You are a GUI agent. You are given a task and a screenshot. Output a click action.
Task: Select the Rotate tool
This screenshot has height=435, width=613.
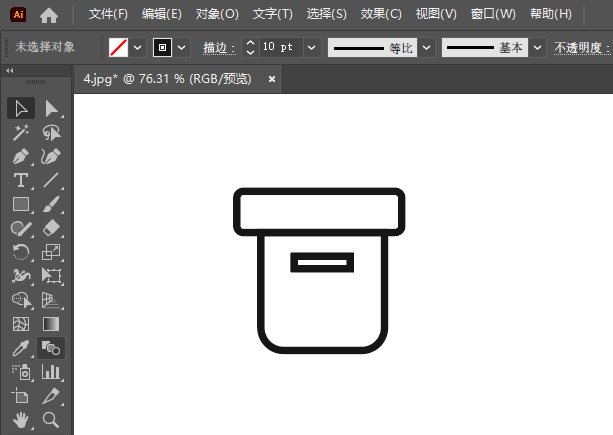click(x=21, y=252)
